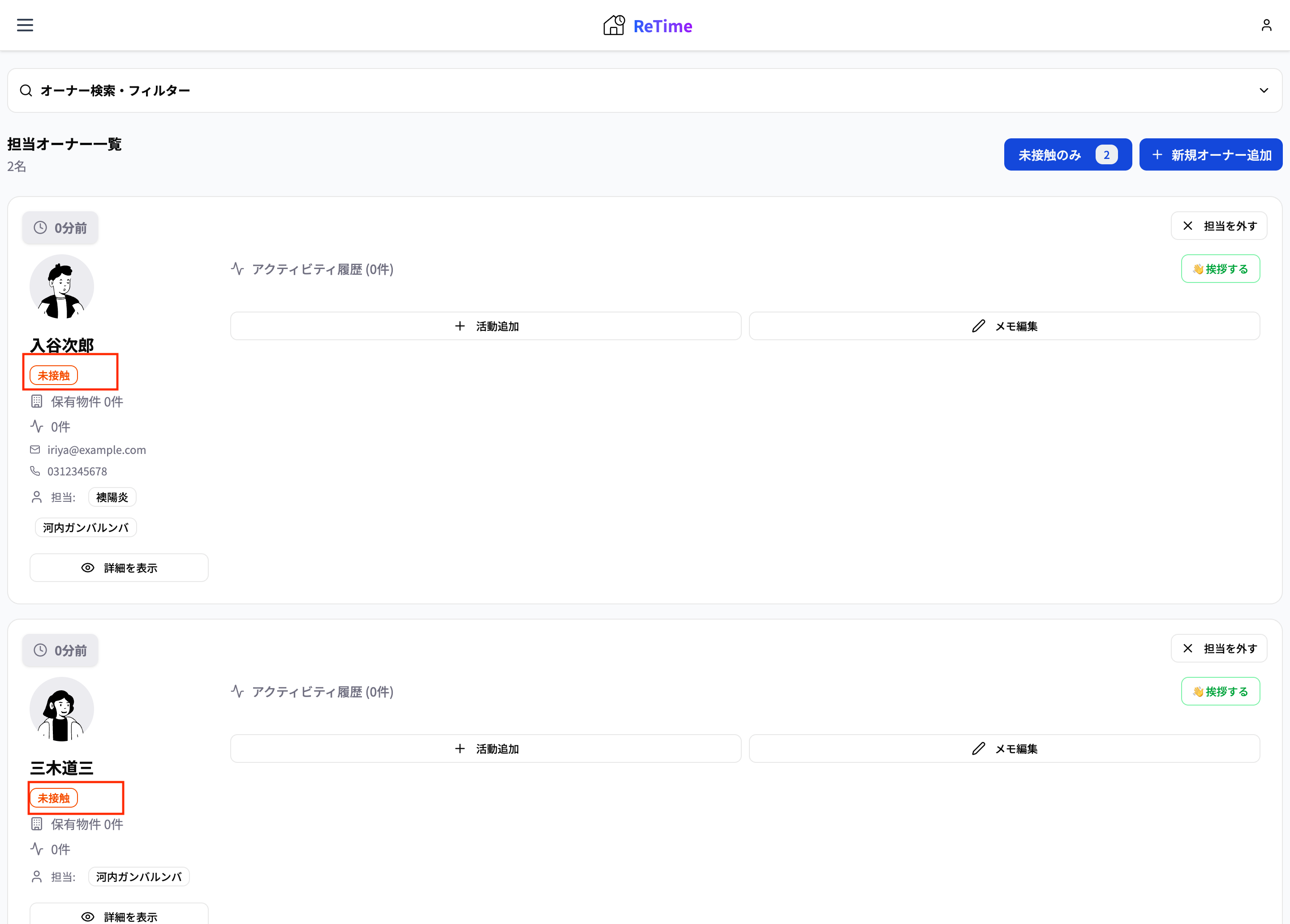The height and width of the screenshot is (924, 1290).
Task: Click 入谷次郎's avatar image
Action: (x=61, y=287)
